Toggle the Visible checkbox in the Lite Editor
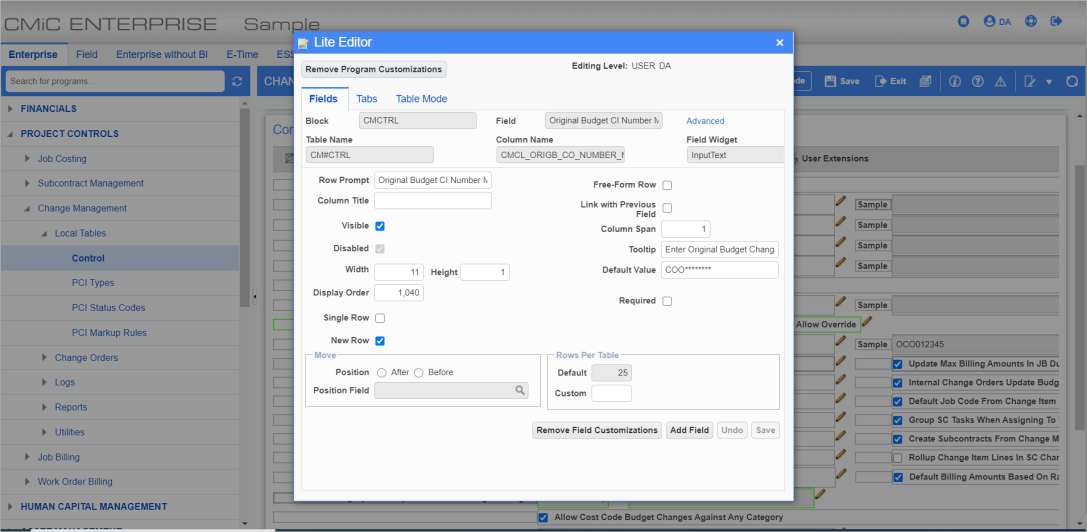This screenshot has width=1087, height=532. pyautogui.click(x=380, y=226)
